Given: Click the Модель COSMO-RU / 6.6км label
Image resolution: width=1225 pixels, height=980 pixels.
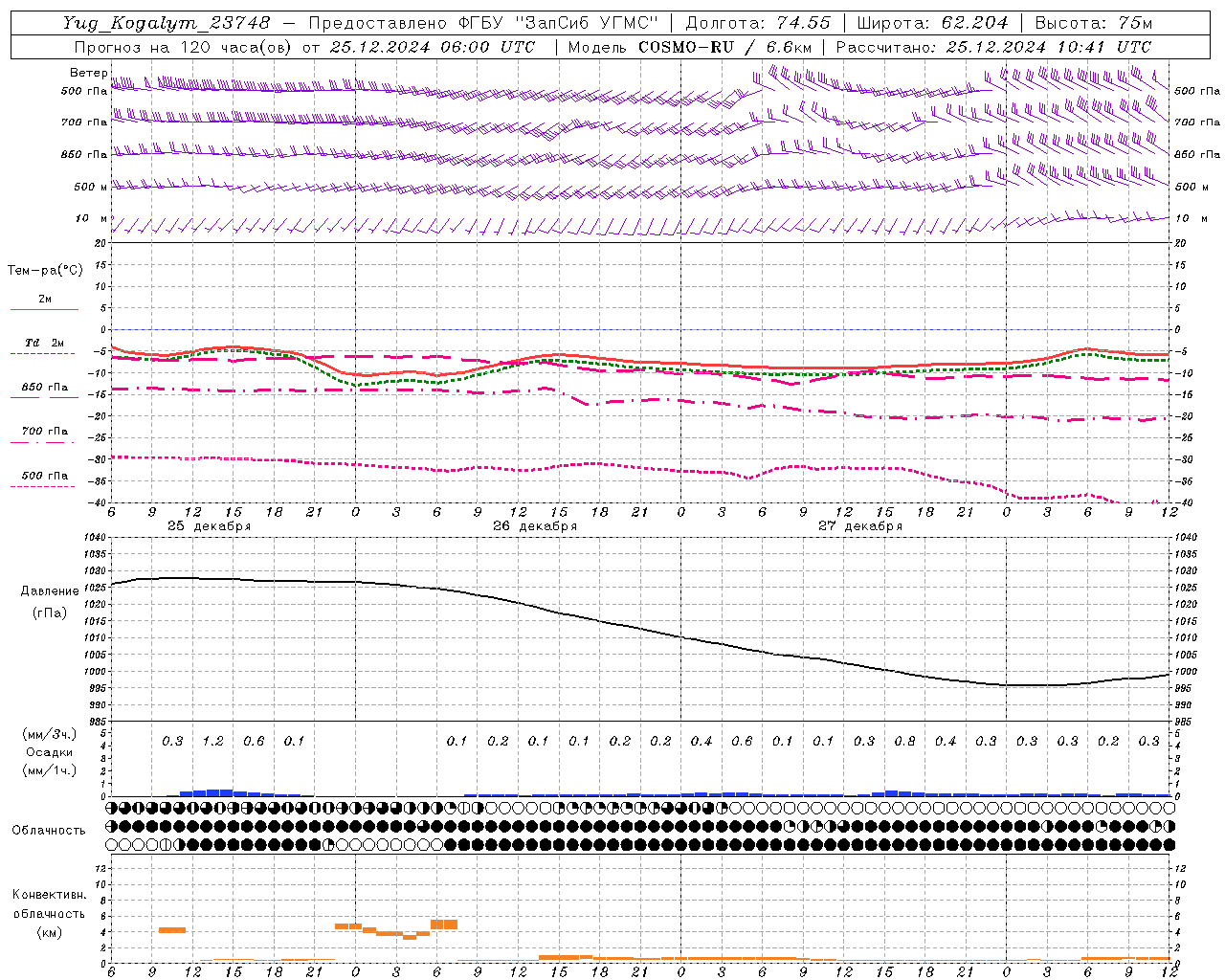Looking at the screenshot, I should point(690,47).
